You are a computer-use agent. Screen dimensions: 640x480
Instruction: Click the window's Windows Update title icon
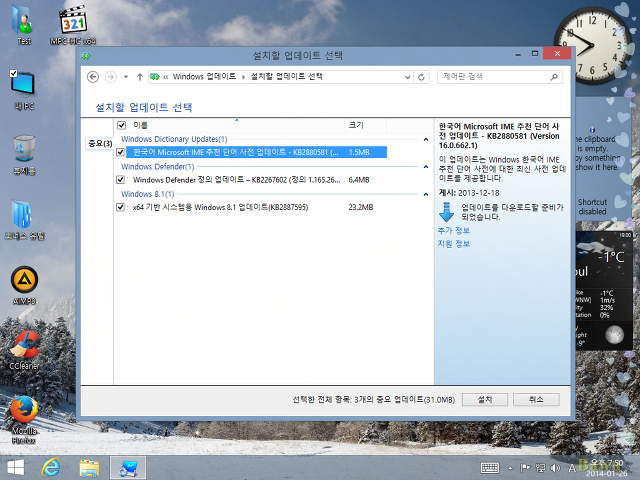(x=85, y=56)
